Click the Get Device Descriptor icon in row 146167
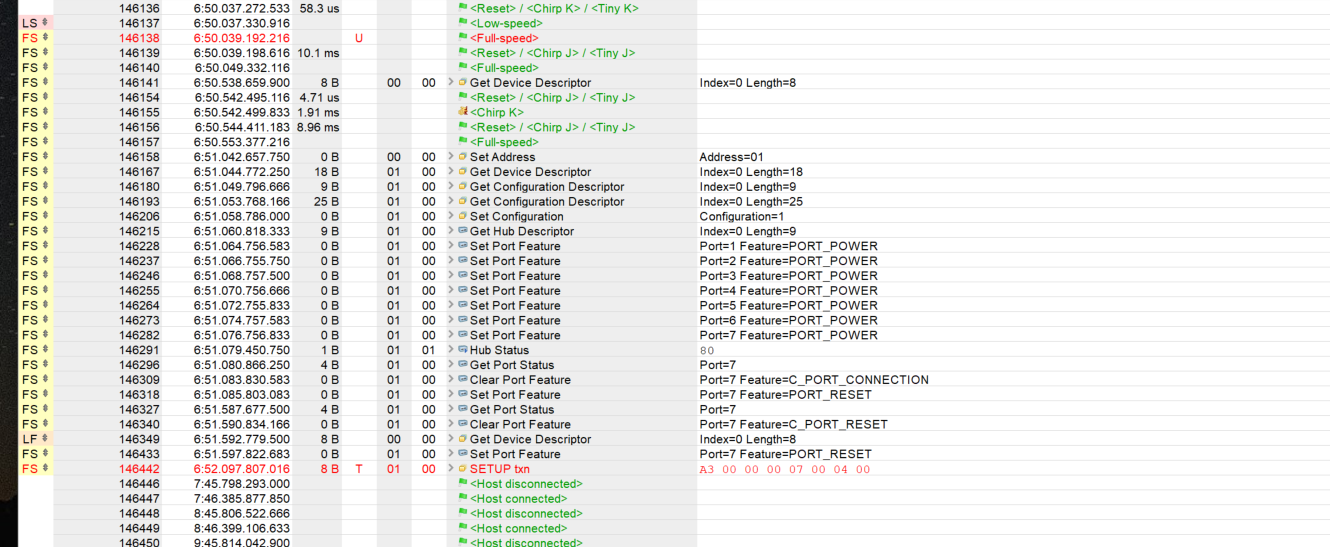This screenshot has width=1330, height=547. tap(462, 172)
